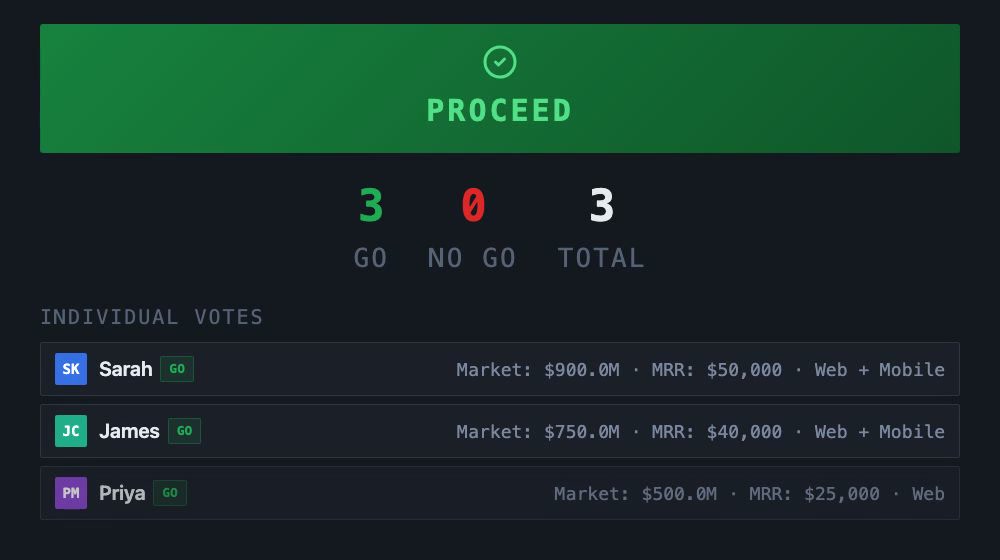Image resolution: width=1000 pixels, height=560 pixels.
Task: Click Sarah's blue SK avatar
Action: (71, 369)
